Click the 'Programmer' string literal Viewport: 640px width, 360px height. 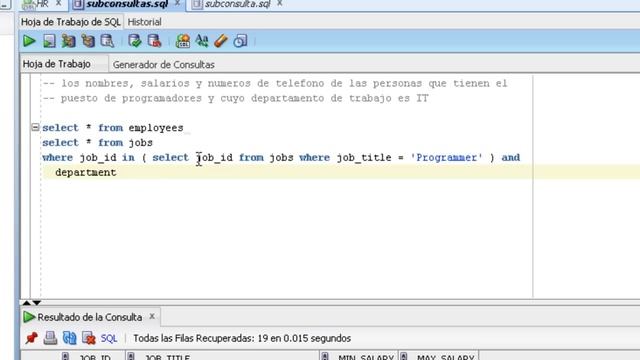tap(447, 158)
